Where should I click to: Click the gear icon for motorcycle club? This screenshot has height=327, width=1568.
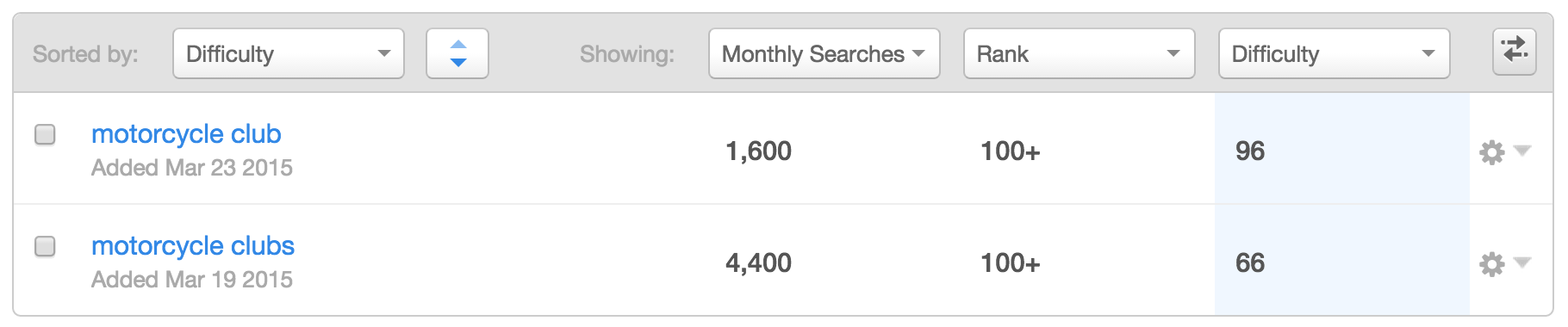point(1491,152)
